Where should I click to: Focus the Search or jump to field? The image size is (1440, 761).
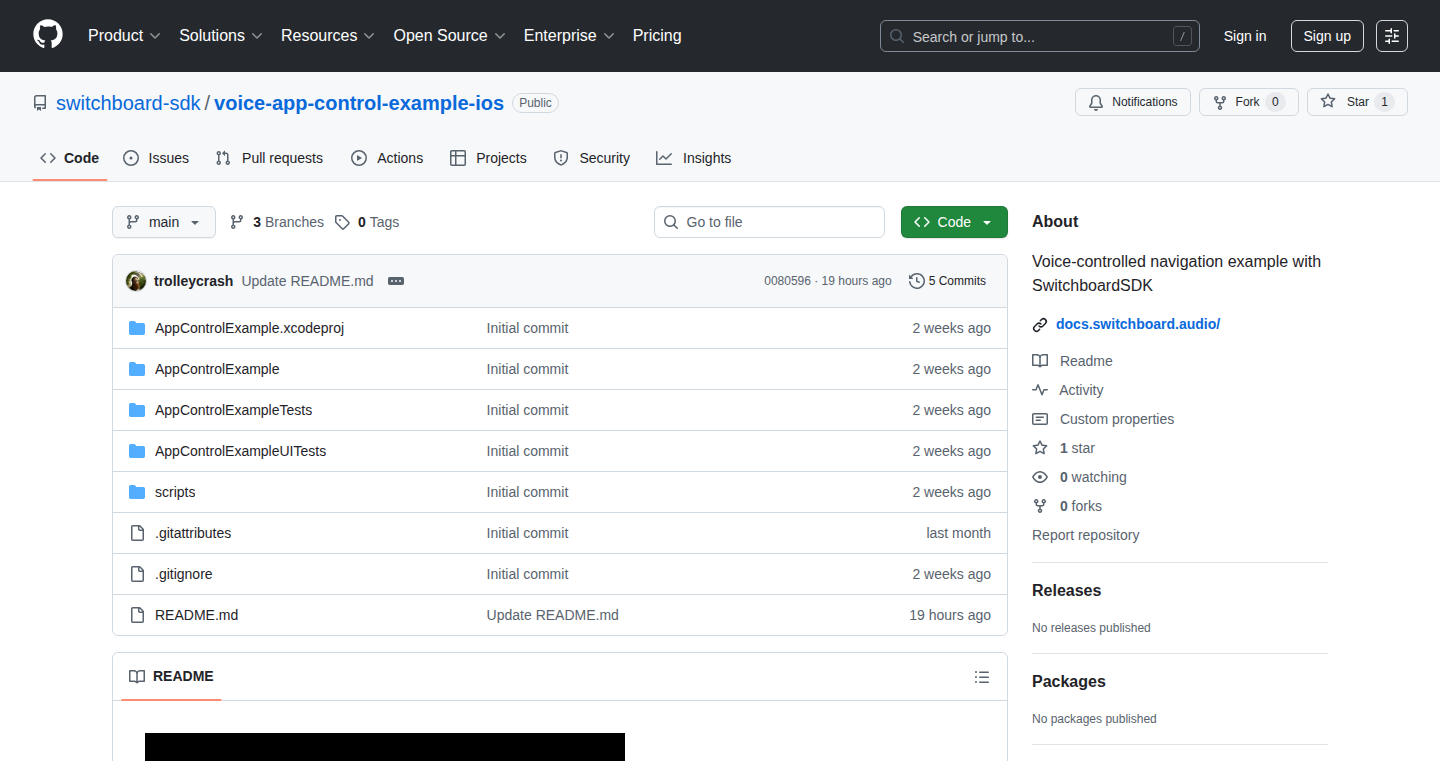[1040, 36]
